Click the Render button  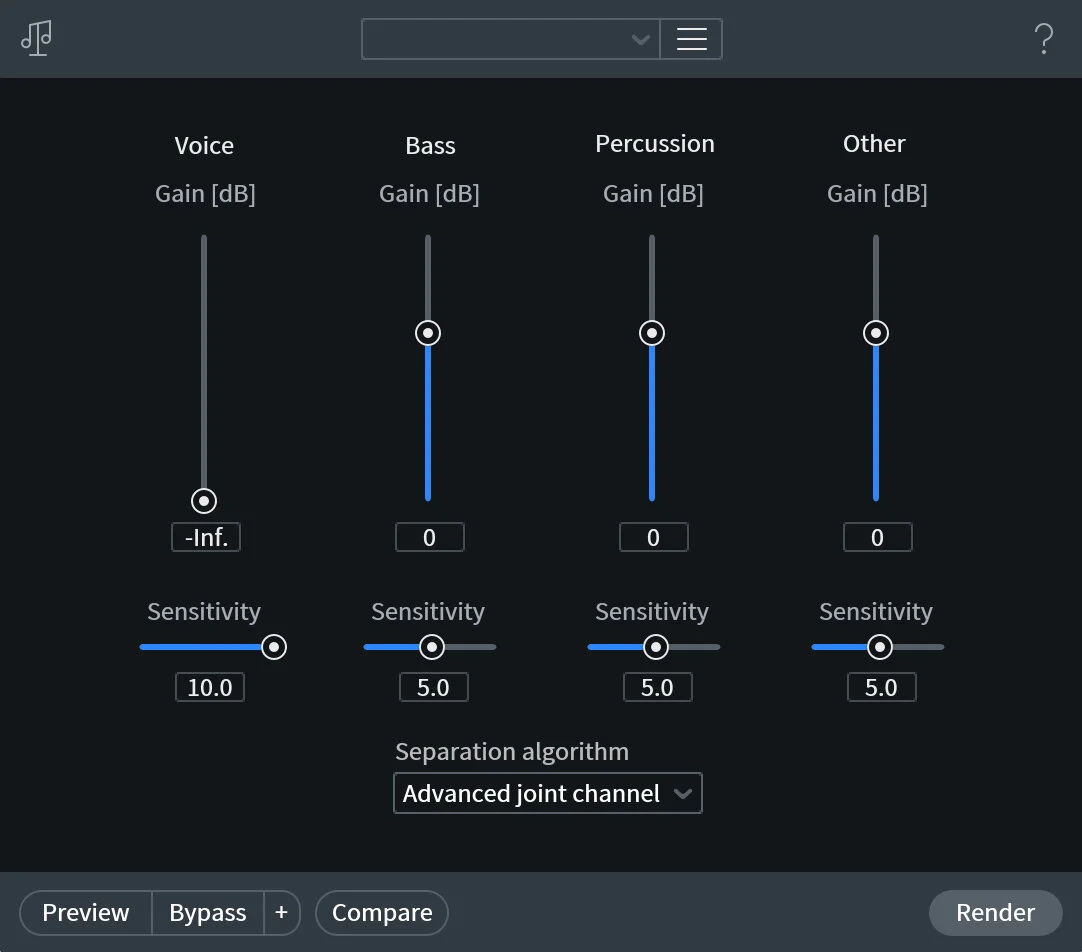click(995, 913)
